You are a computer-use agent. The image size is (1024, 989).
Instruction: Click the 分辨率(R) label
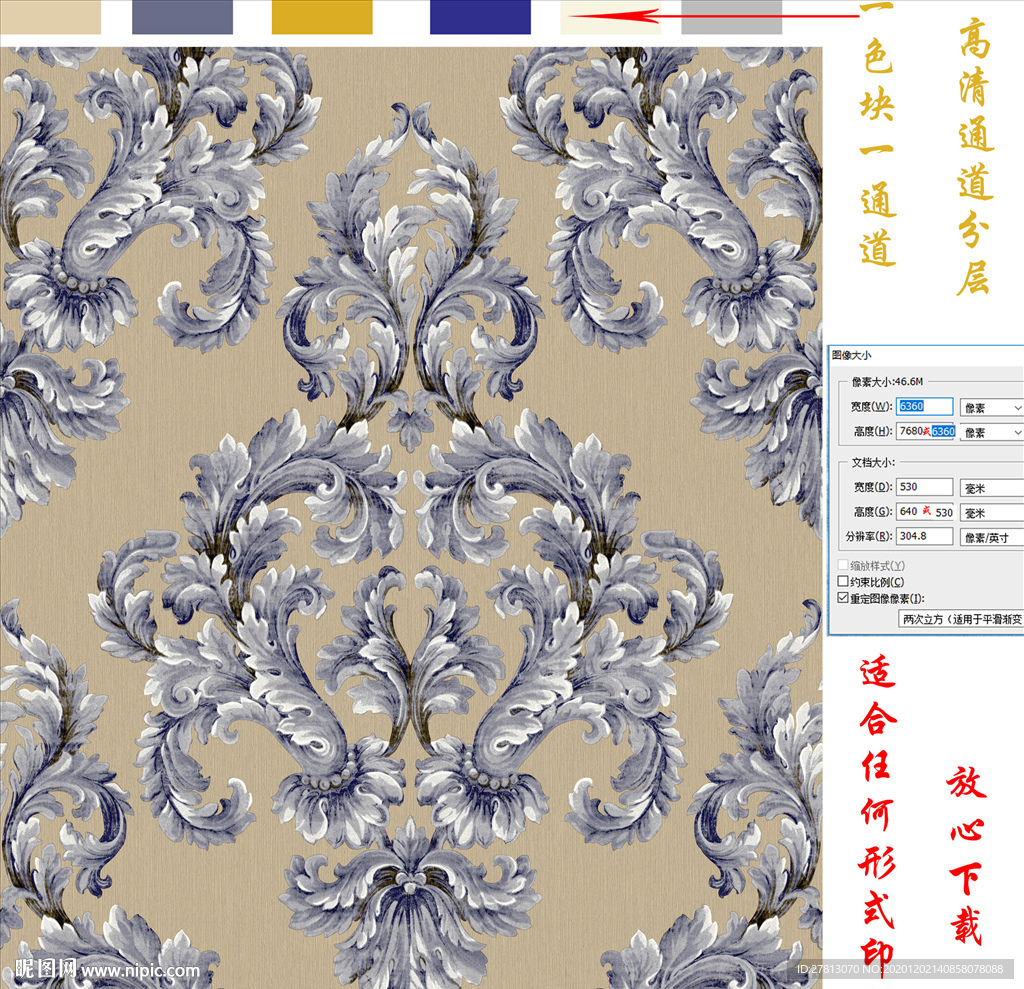[x=869, y=536]
